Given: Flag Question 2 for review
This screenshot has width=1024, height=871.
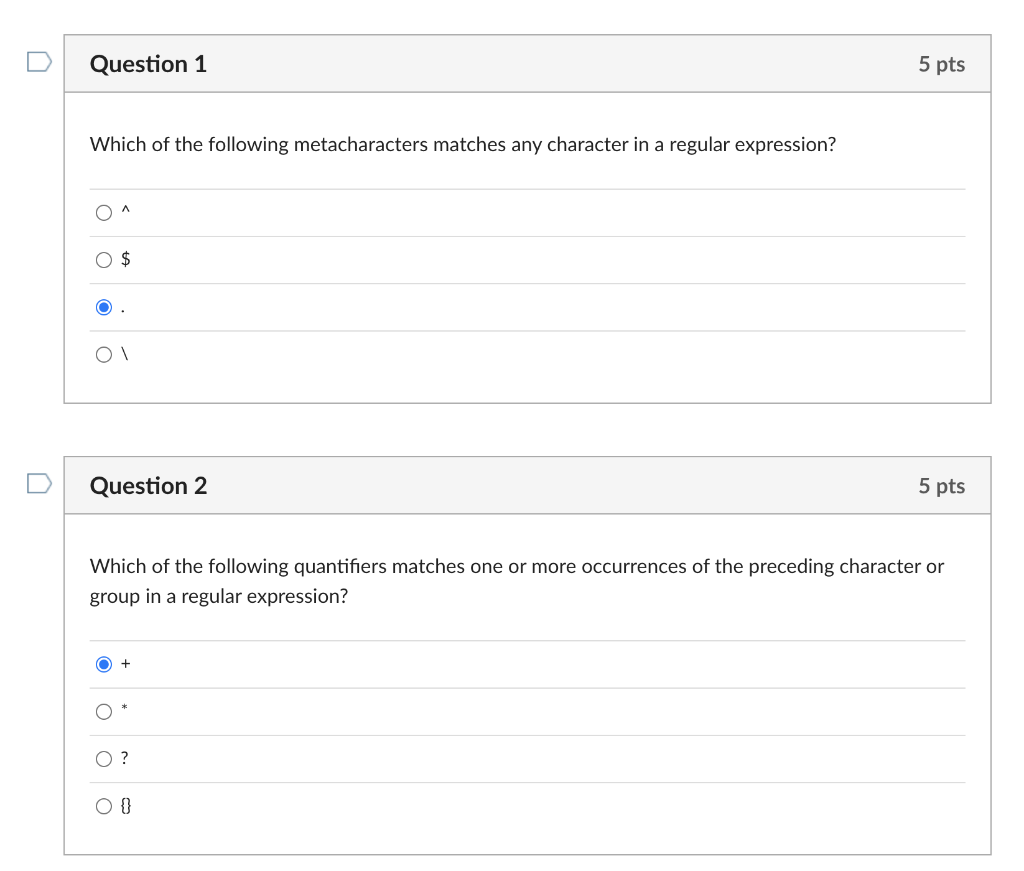Looking at the screenshot, I should coord(38,485).
